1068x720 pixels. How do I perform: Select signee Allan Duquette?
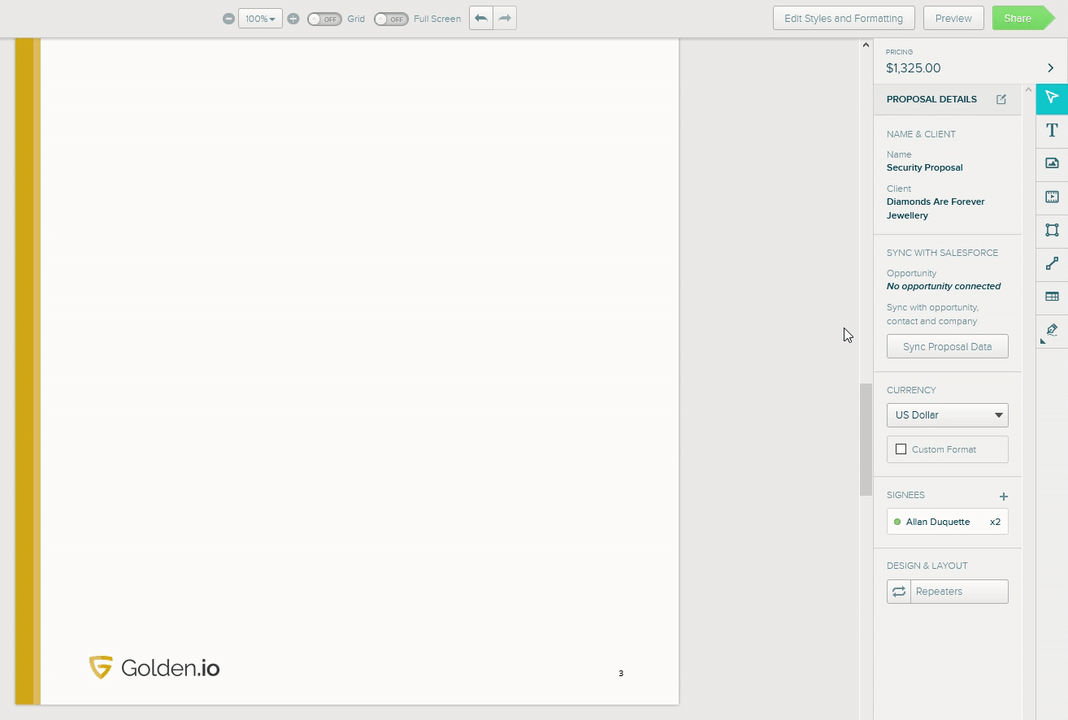coord(947,522)
